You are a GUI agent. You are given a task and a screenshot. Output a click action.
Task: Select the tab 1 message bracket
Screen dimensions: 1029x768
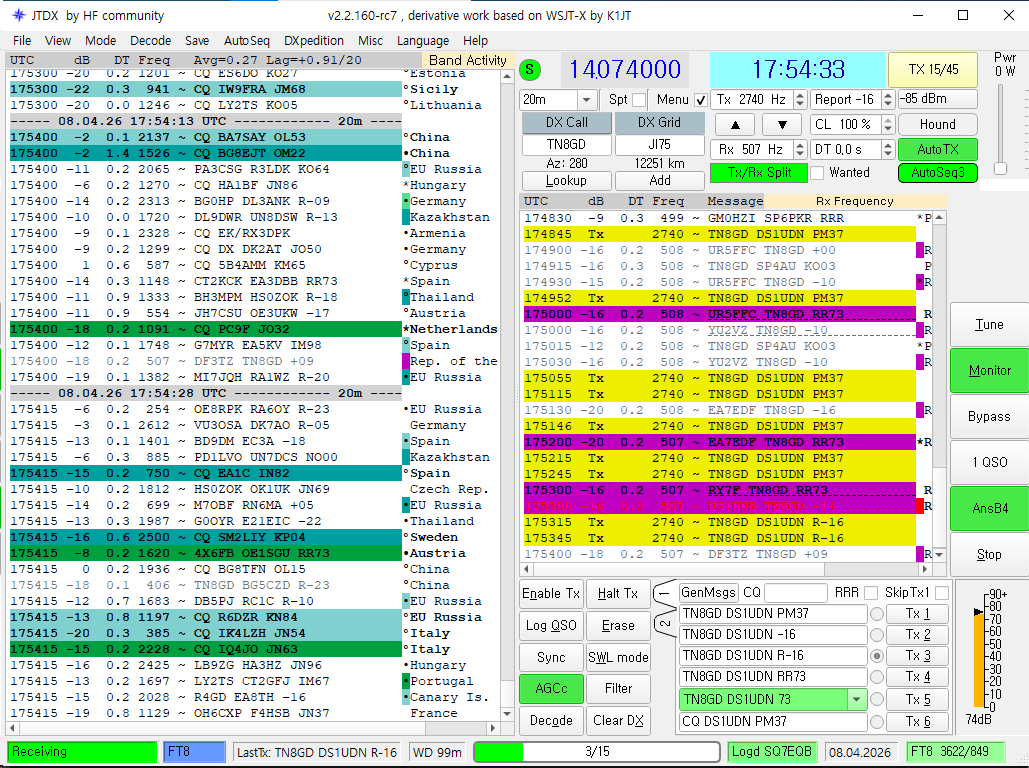tap(665, 594)
